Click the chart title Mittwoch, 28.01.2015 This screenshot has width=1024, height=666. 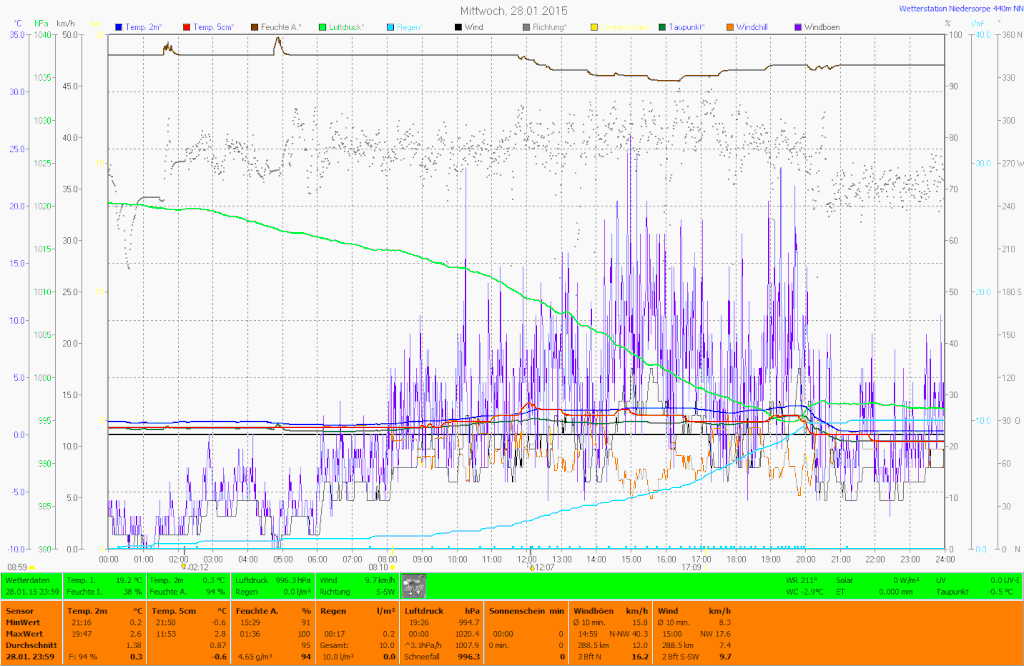point(511,9)
